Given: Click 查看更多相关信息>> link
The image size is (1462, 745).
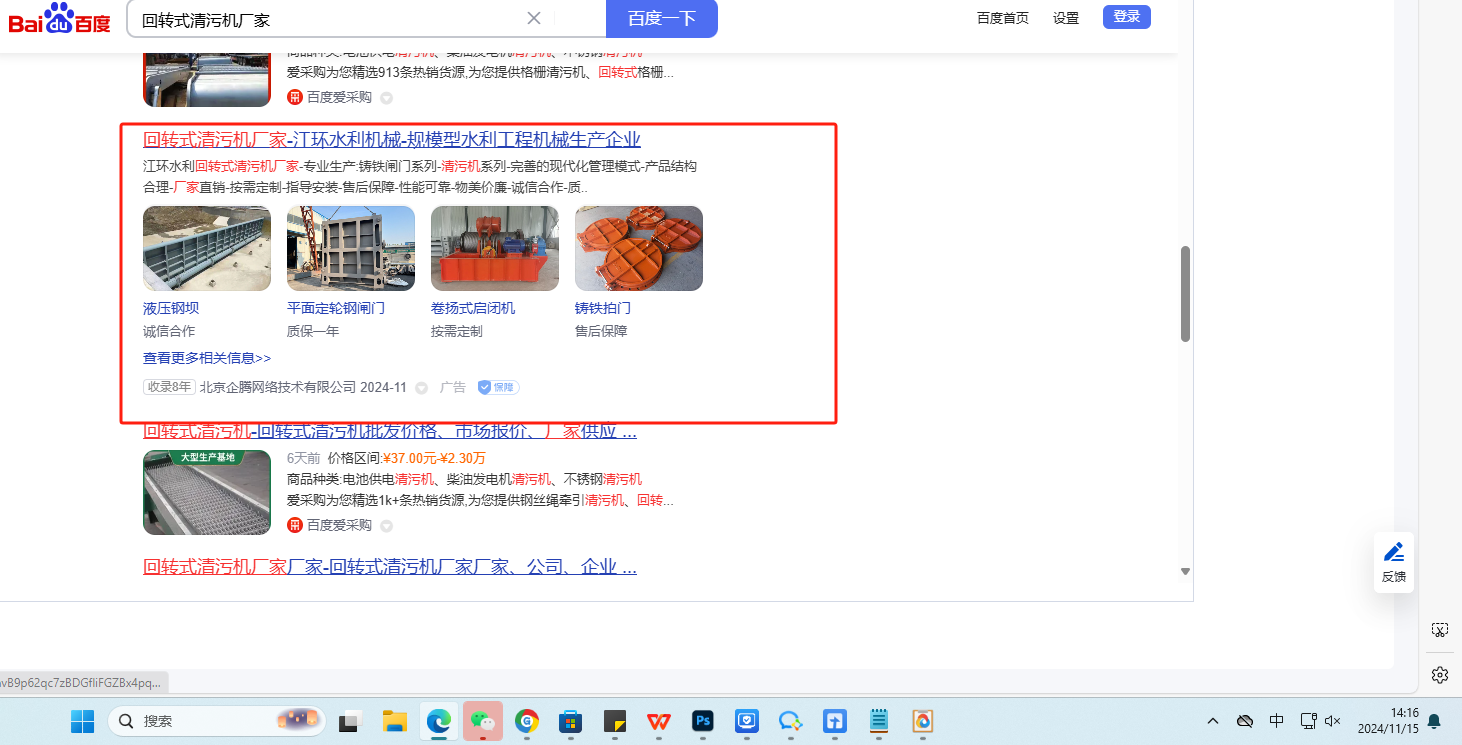Looking at the screenshot, I should pyautogui.click(x=207, y=358).
